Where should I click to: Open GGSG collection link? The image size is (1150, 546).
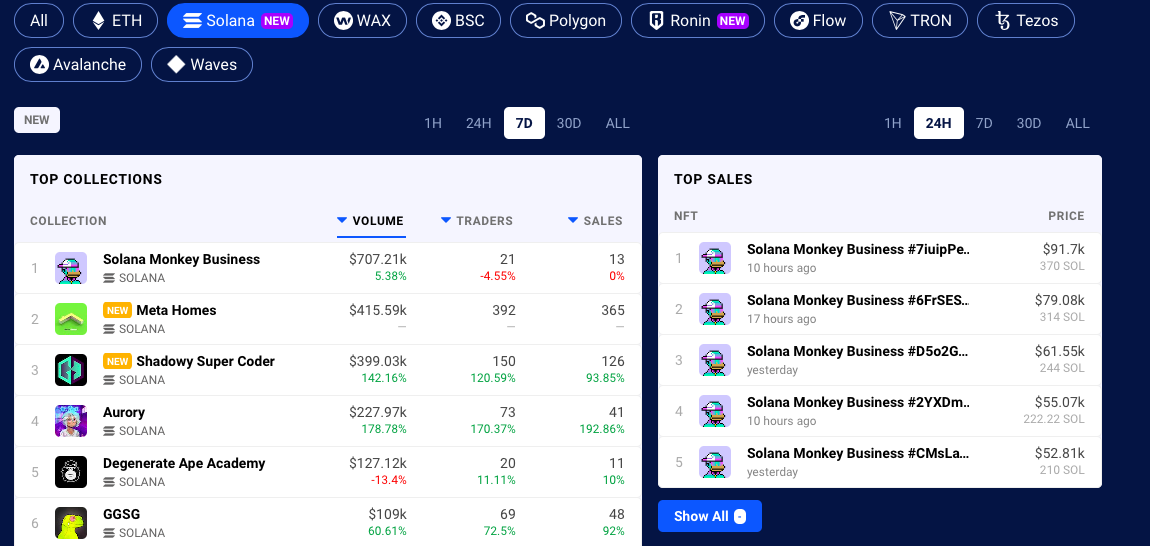(122, 514)
